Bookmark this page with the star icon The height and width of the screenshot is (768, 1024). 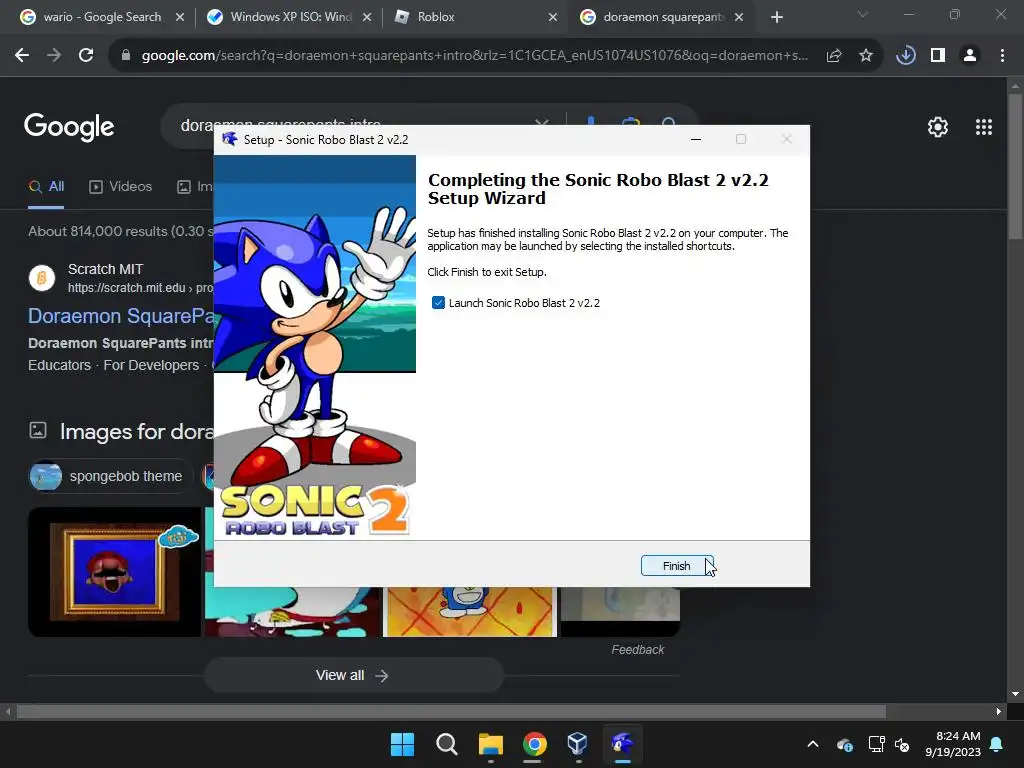865,56
